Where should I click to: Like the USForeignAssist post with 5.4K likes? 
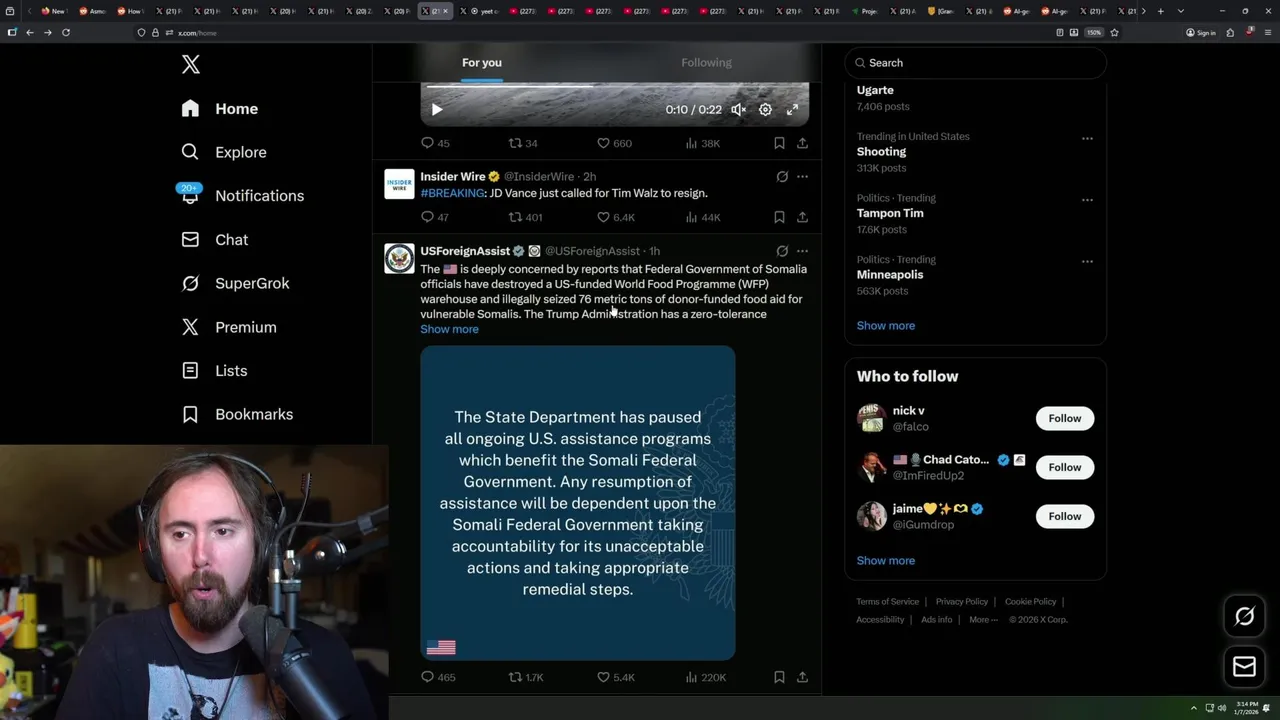615,677
